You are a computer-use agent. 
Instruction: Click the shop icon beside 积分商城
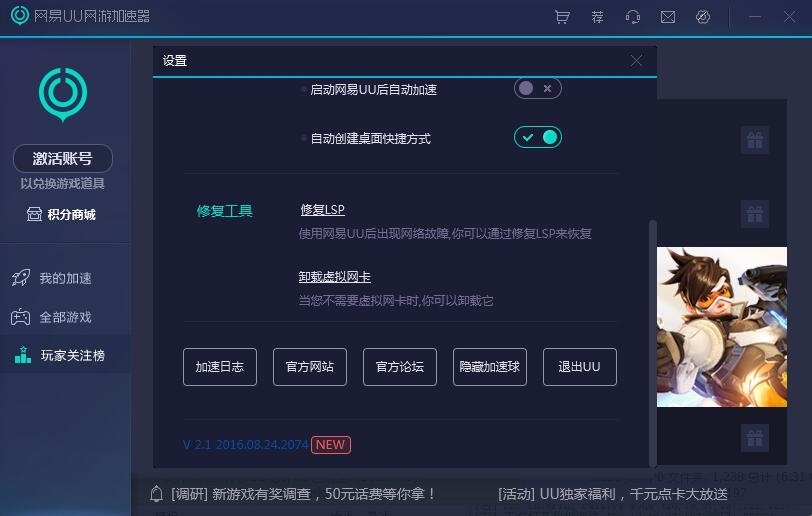(34, 214)
